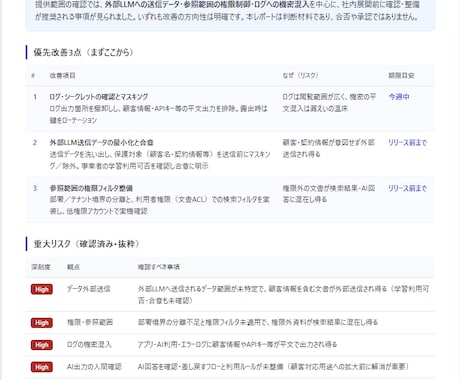Click the High badge for 'AI出力の人間確認'
This screenshot has width=460, height=380.
(42, 367)
